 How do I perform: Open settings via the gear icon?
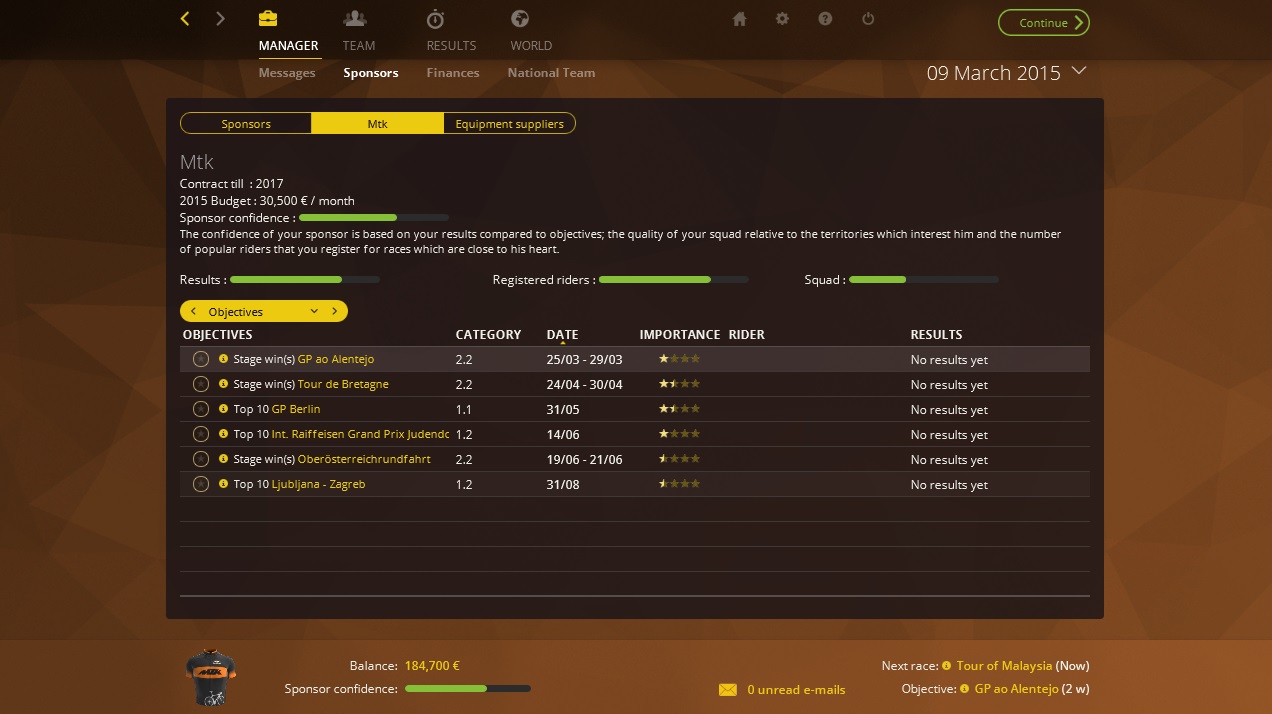point(782,19)
